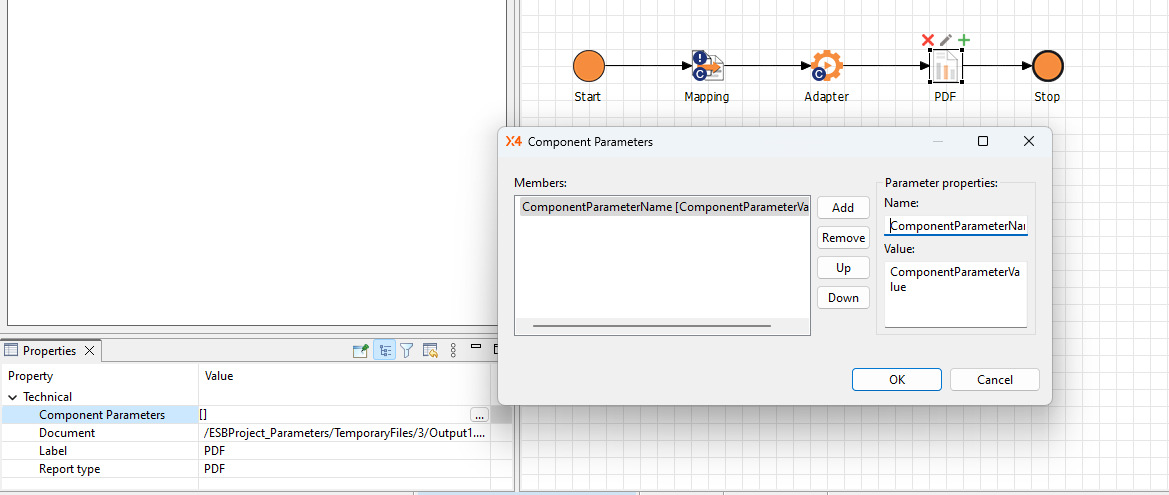Select the PDF report component

945,67
